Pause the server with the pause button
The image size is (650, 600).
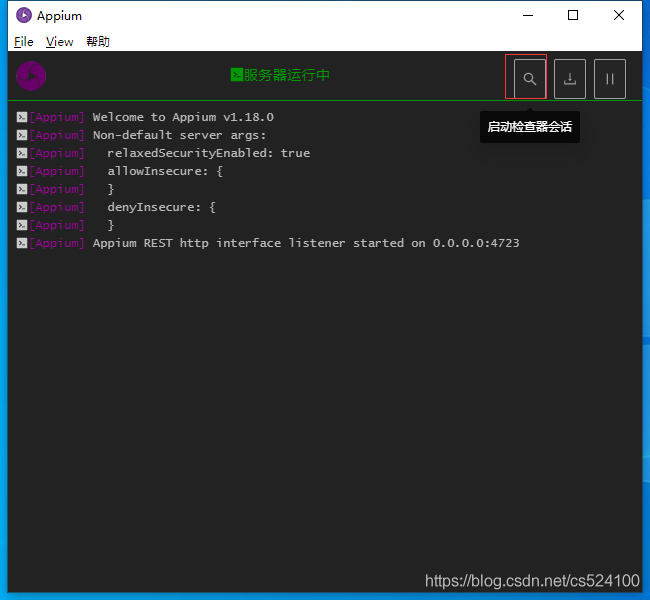609,79
